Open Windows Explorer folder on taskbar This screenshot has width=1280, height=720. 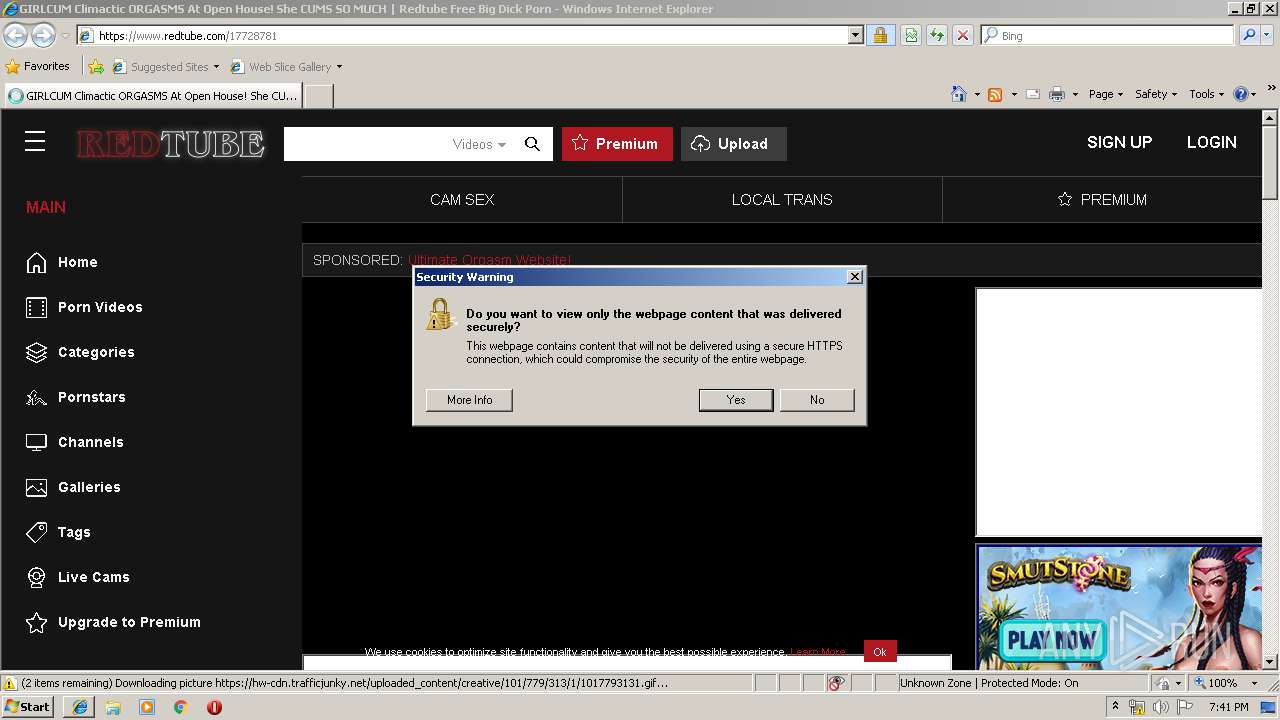tap(113, 707)
